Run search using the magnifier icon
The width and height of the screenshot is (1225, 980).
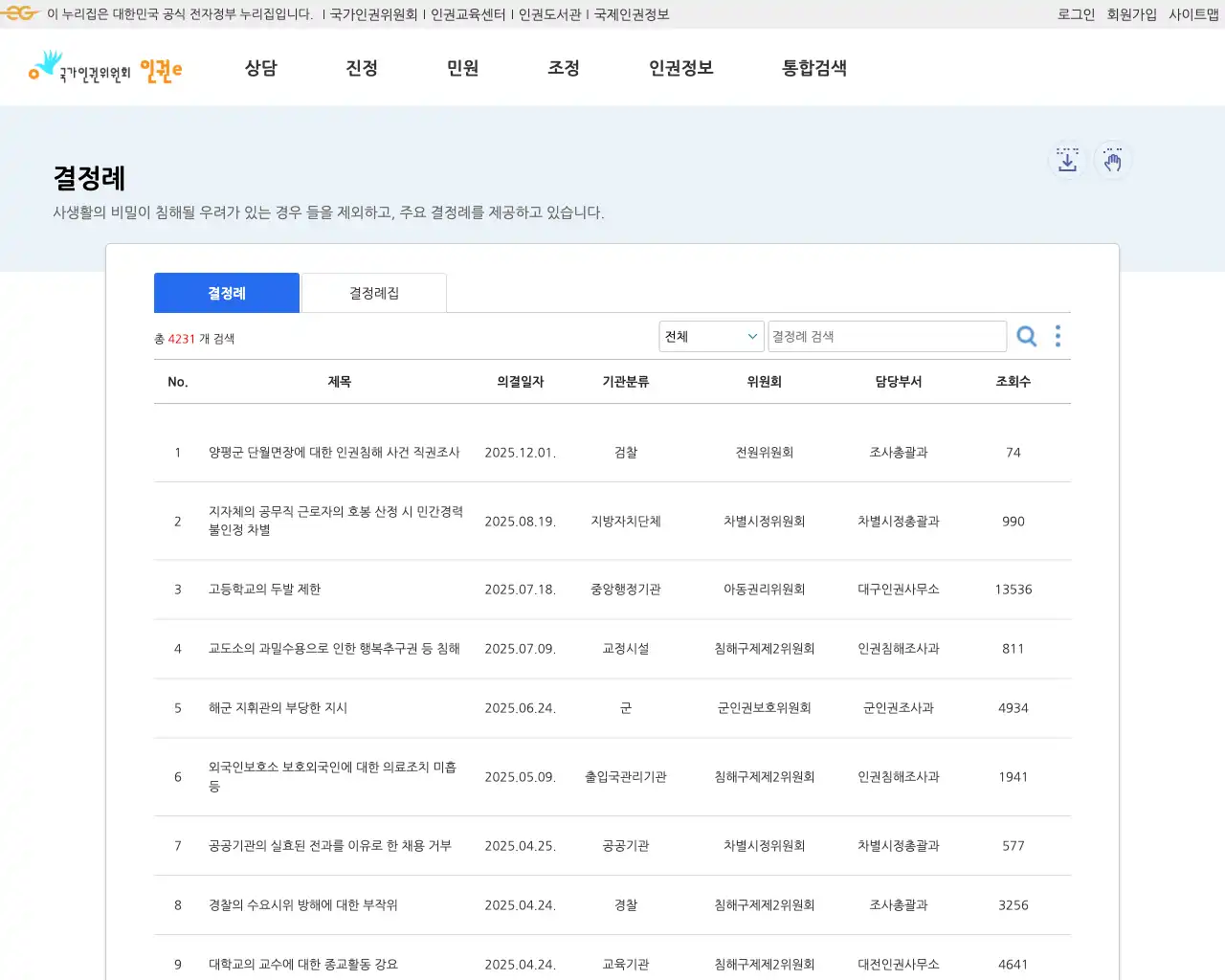pos(1026,336)
